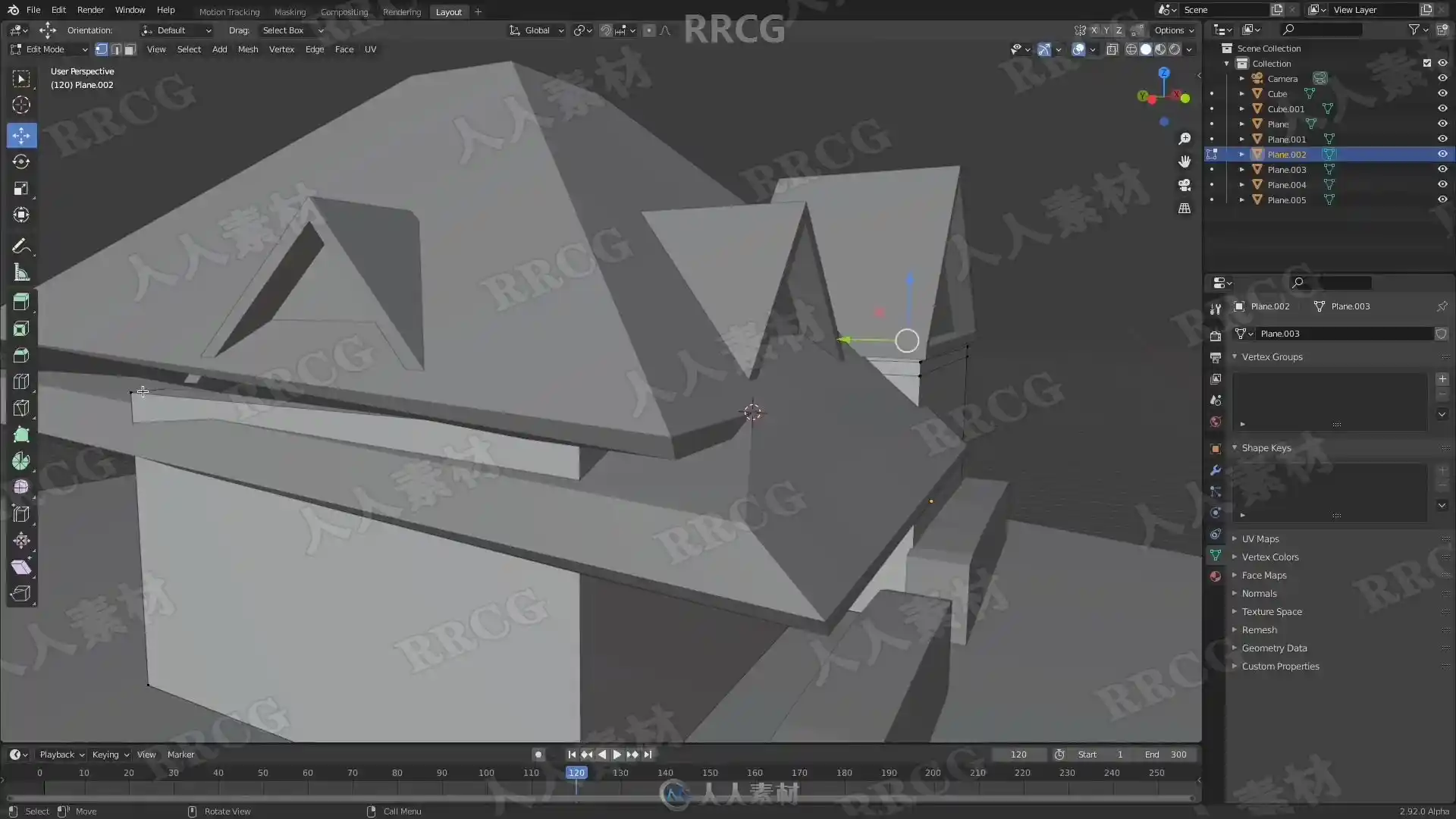Viewport: 1456px width, 819px height.
Task: Toggle camera view icon in viewport
Action: (x=1185, y=185)
